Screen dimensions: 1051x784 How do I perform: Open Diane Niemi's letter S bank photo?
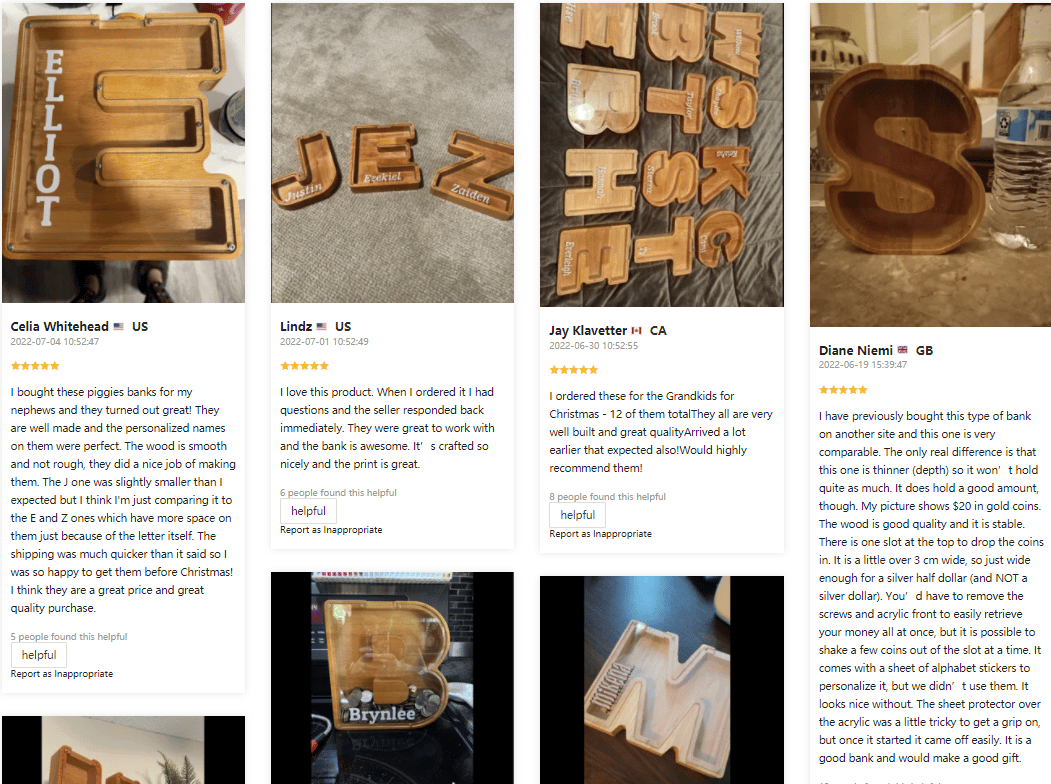[930, 164]
